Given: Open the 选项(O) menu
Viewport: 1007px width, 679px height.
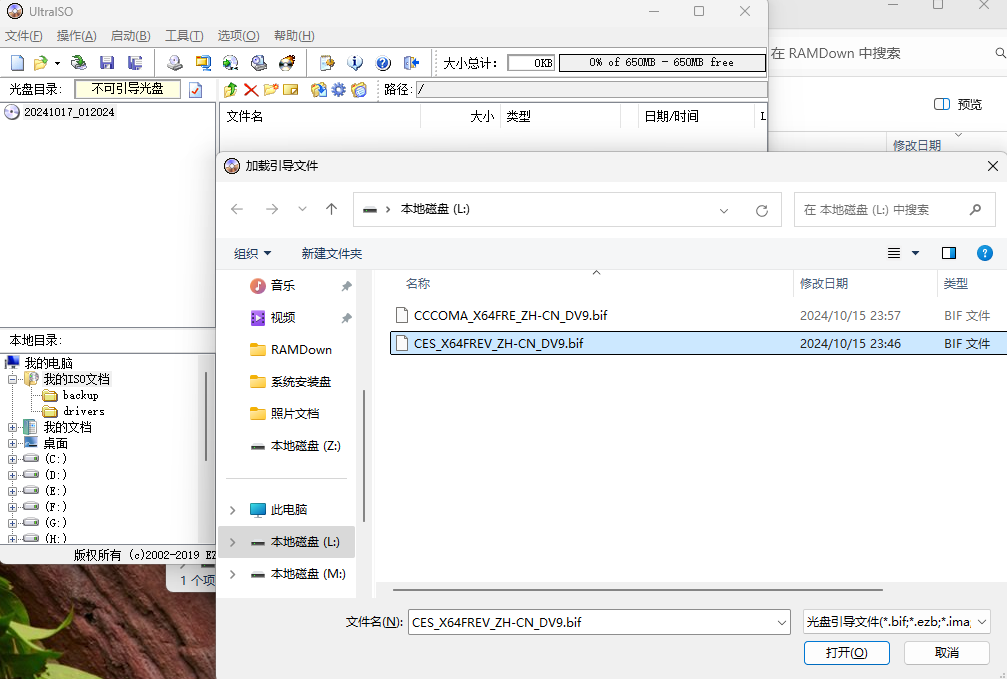Looking at the screenshot, I should (x=238, y=36).
